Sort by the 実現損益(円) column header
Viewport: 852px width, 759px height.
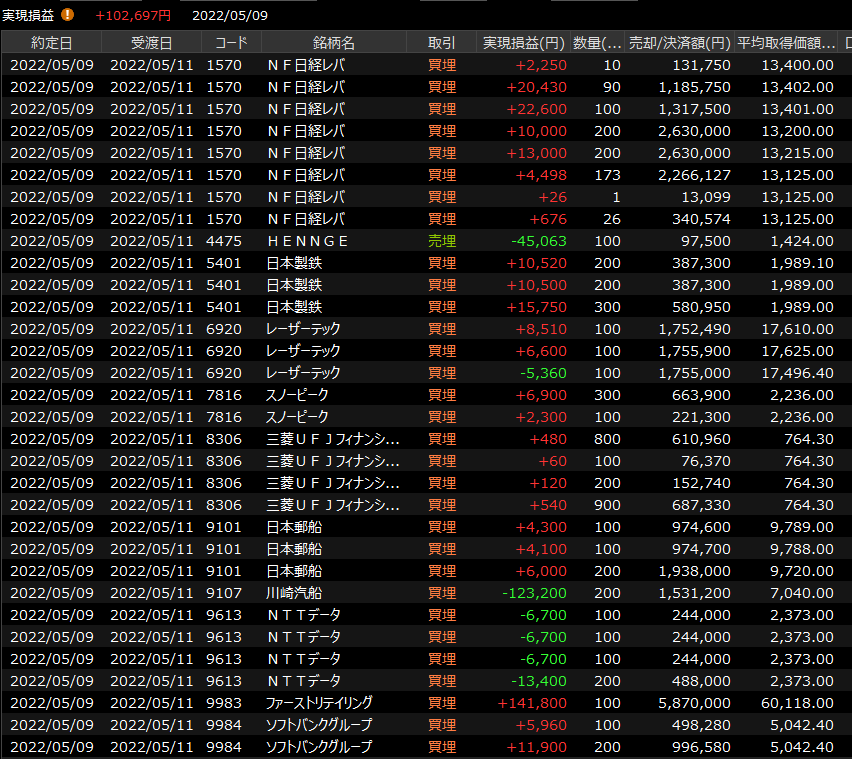pyautogui.click(x=523, y=43)
